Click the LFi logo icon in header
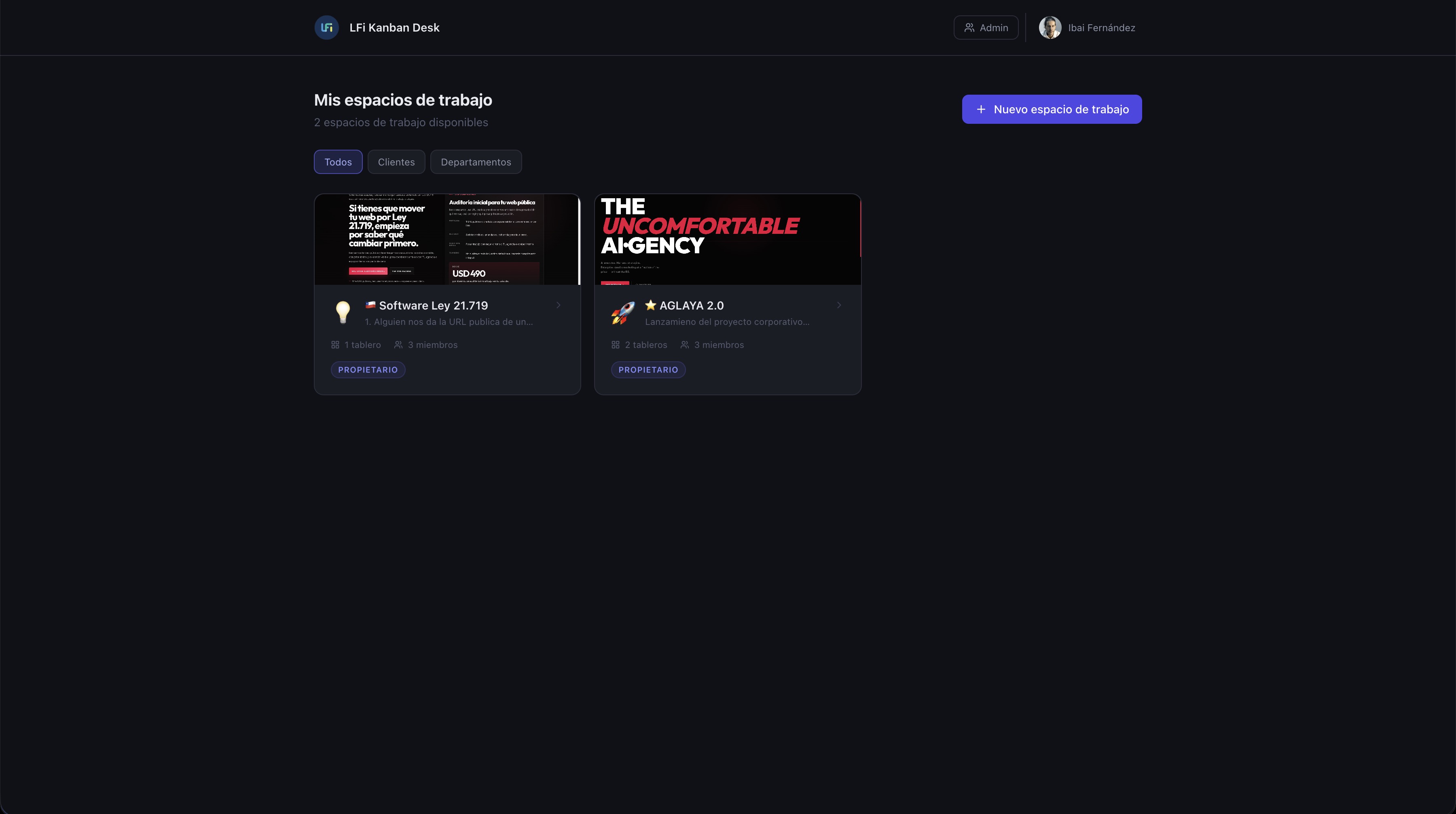The height and width of the screenshot is (814, 1456). pos(326,28)
